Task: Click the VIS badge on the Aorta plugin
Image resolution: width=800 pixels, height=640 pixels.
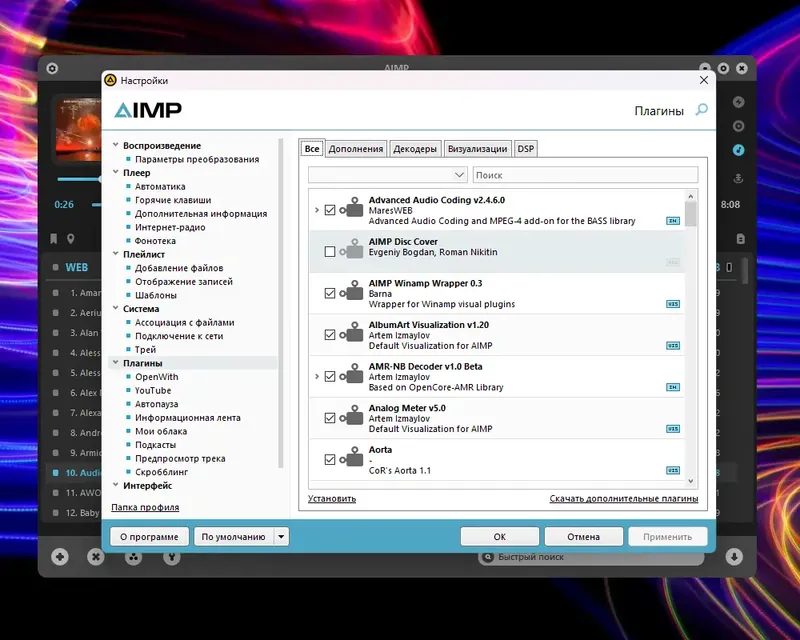Action: click(673, 471)
